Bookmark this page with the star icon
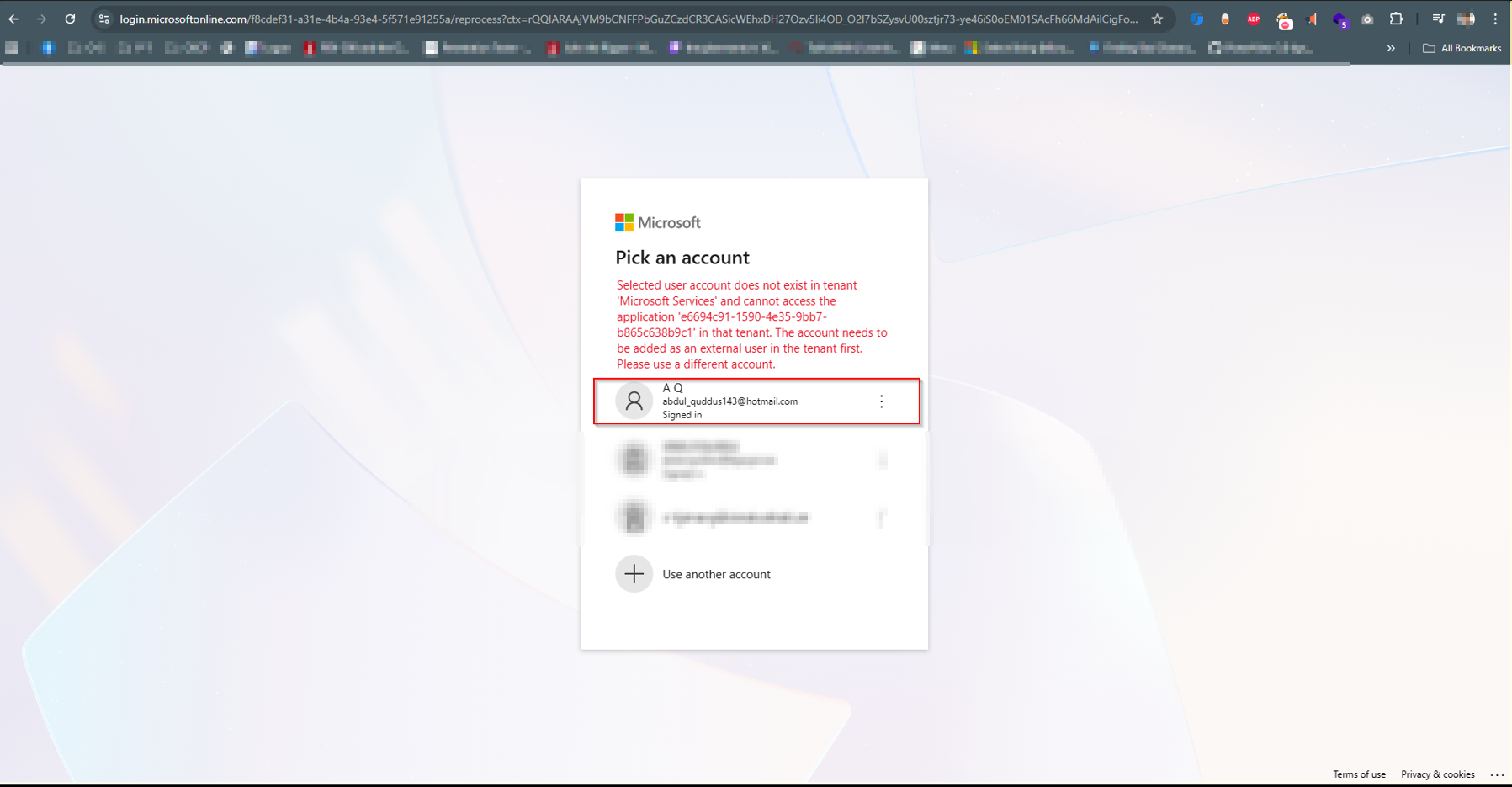The image size is (1512, 787). [1157, 19]
